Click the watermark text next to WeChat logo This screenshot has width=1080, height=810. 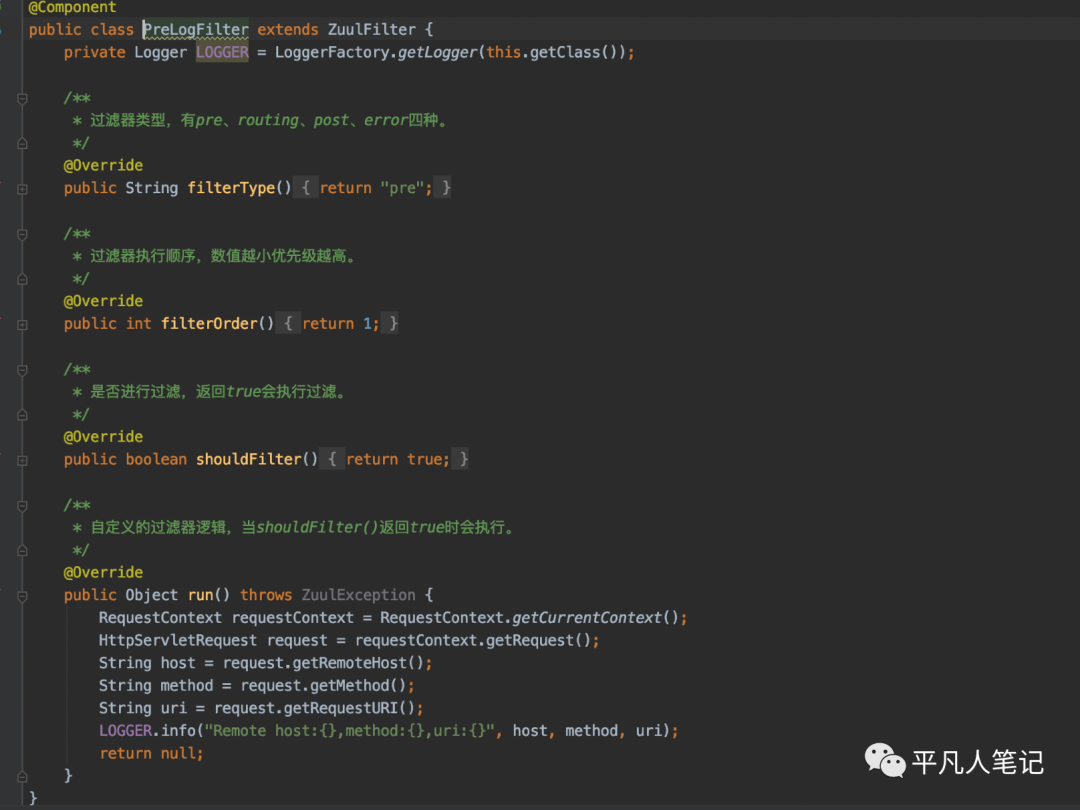pos(978,762)
